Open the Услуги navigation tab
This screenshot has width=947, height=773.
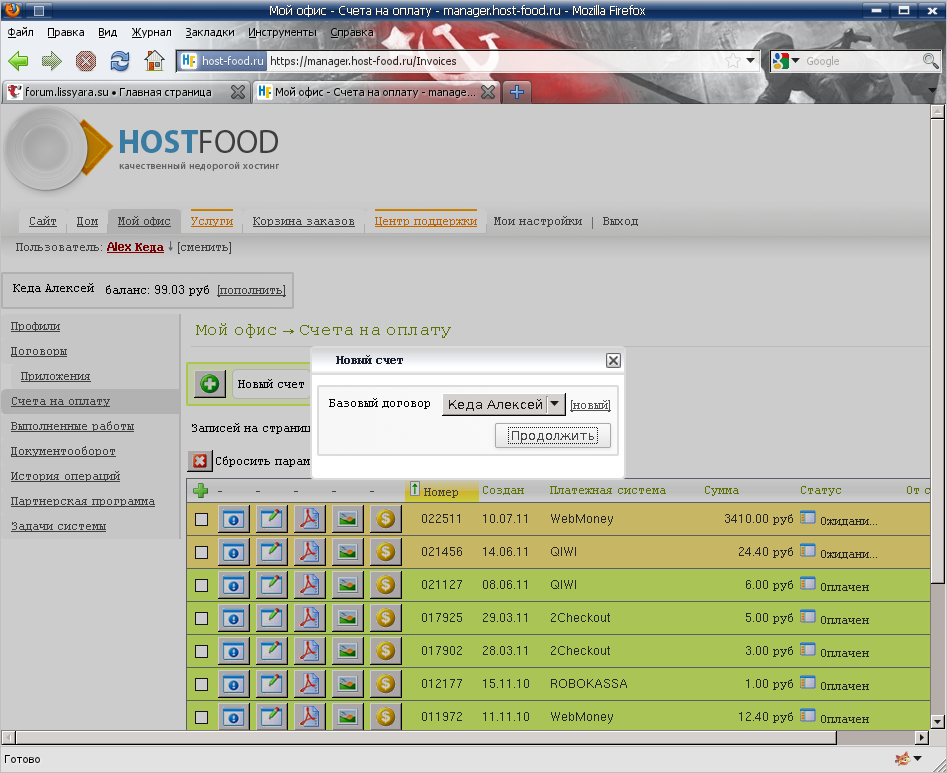tap(212, 221)
